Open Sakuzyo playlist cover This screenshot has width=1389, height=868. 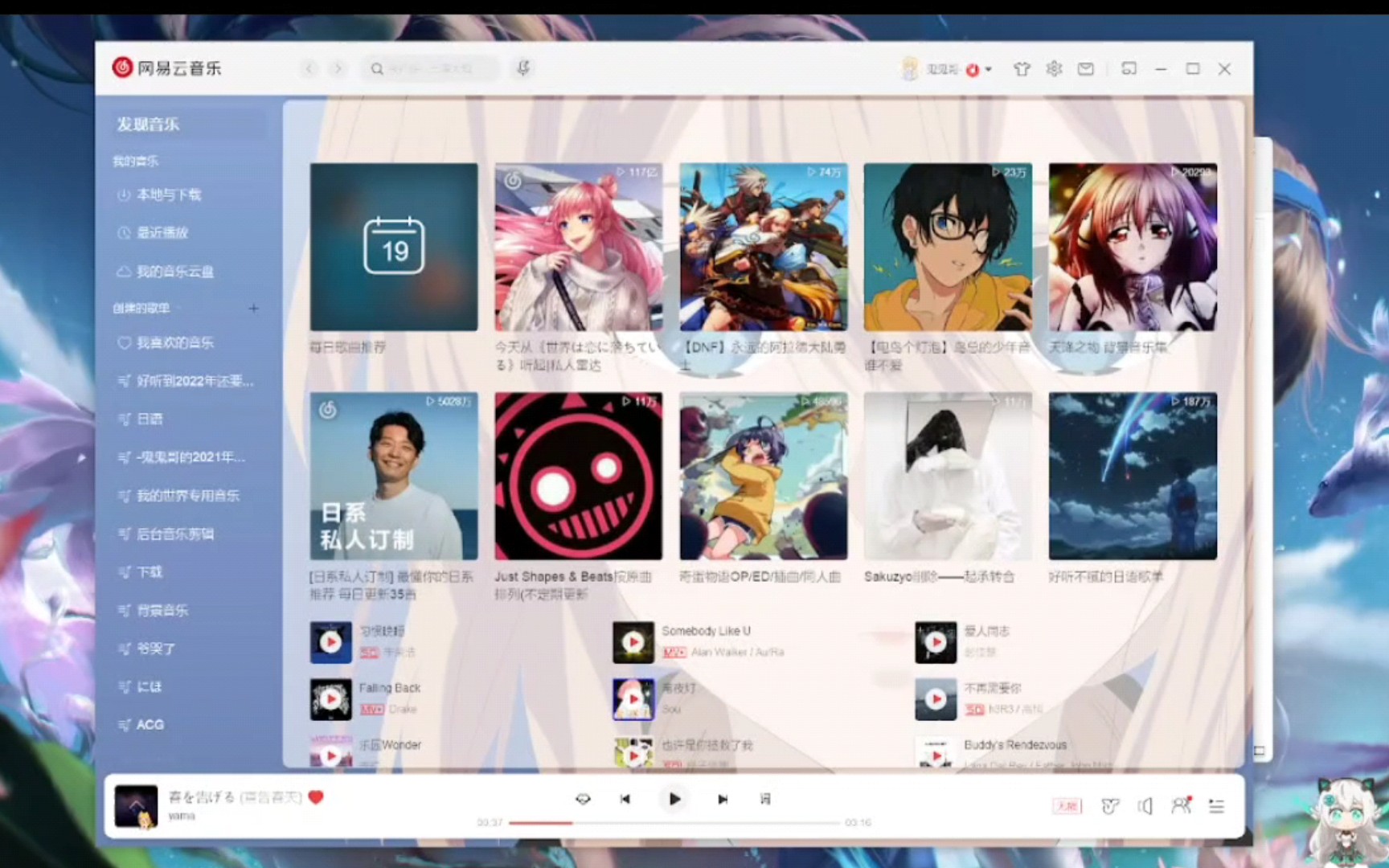click(x=949, y=476)
